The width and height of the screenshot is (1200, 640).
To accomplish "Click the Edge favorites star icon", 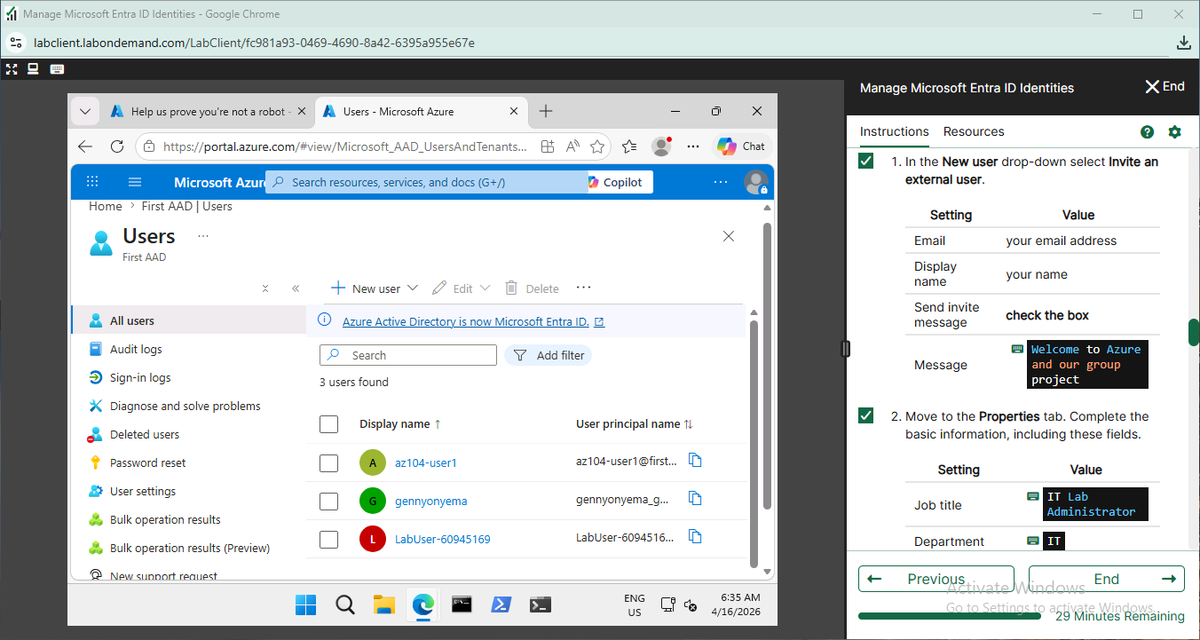I will point(598,146).
